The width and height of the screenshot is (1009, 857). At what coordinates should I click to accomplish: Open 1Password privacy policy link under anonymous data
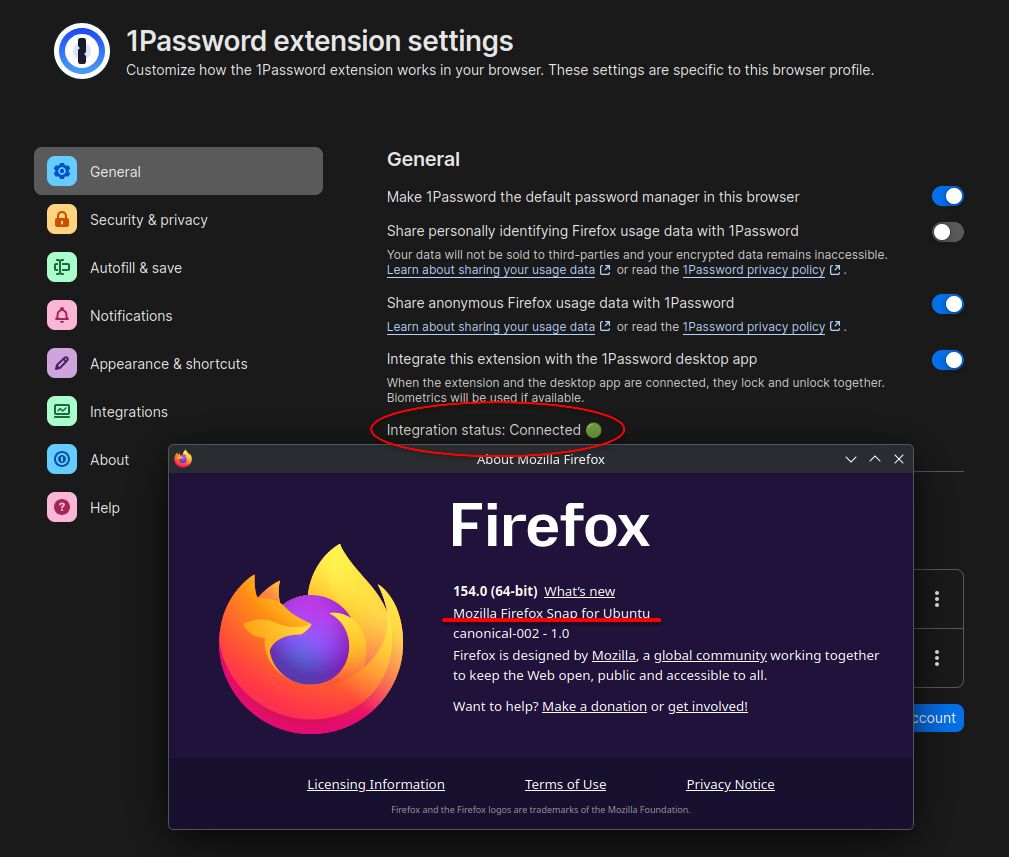(x=754, y=327)
